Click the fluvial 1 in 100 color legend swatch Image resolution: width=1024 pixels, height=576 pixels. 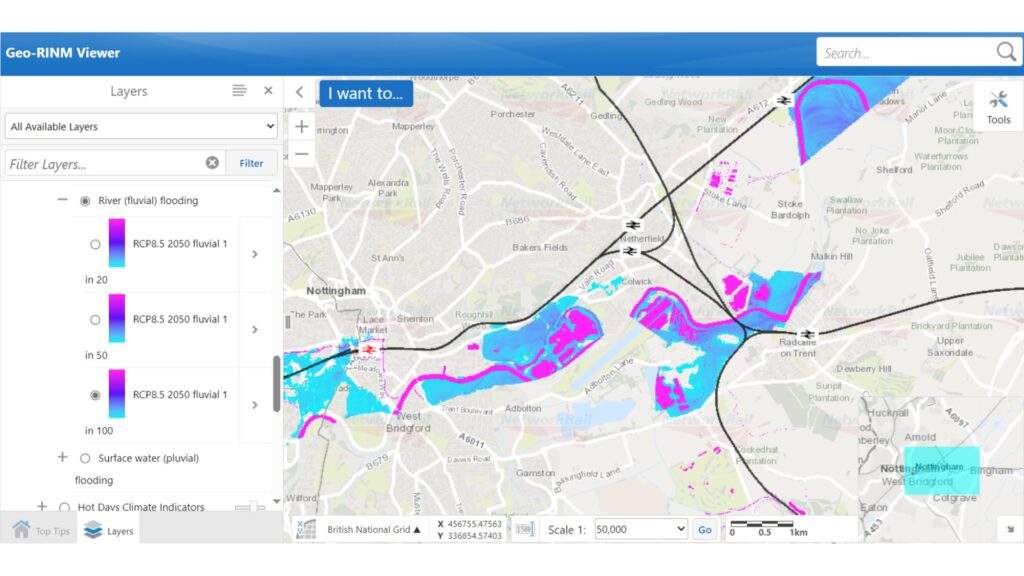pos(117,394)
